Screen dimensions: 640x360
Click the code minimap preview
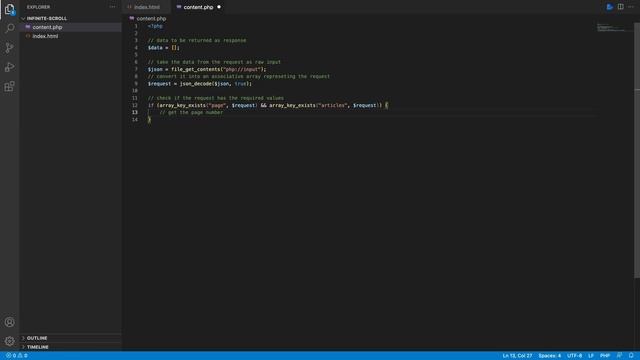[x=611, y=28]
